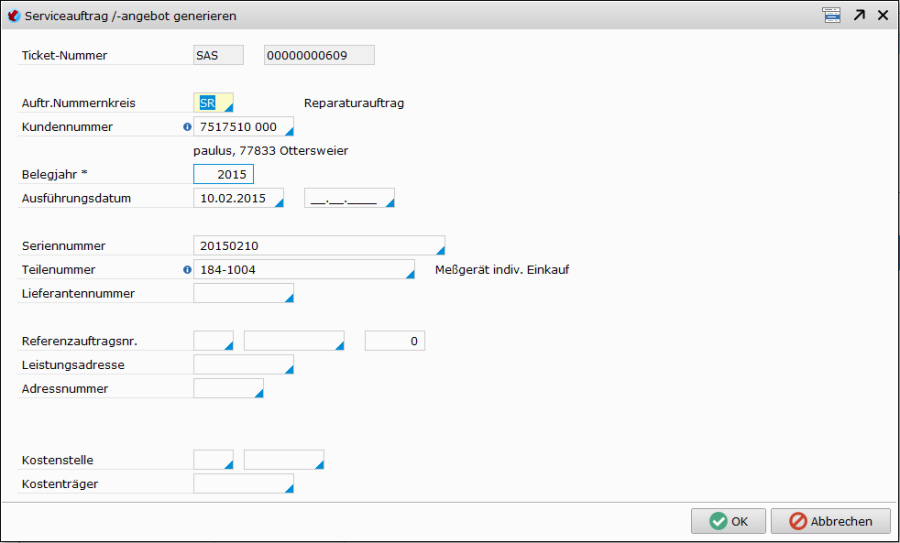Image resolution: width=900 pixels, height=543 pixels.
Task: Click the red application logo in title bar
Action: point(14,16)
